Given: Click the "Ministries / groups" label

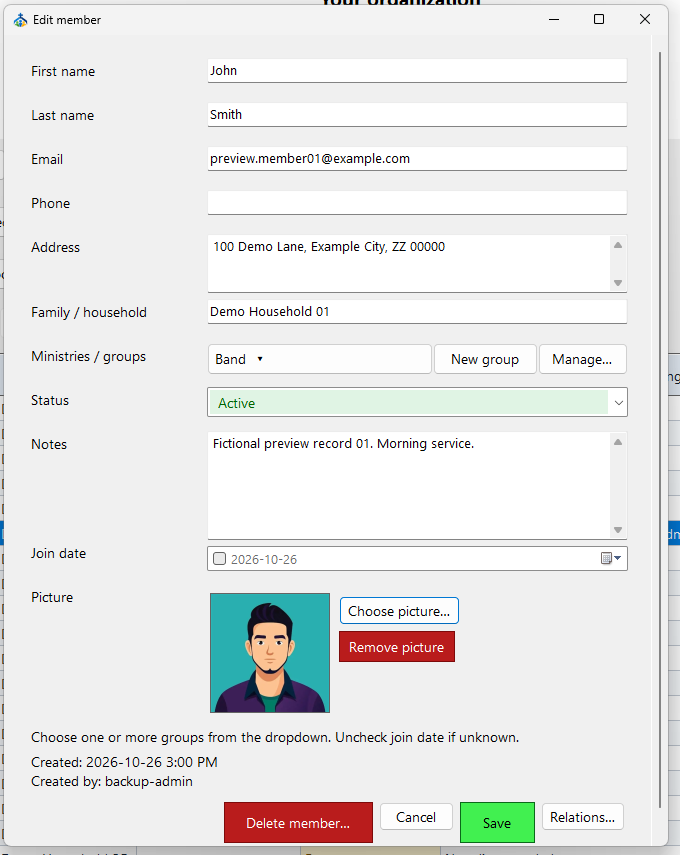Looking at the screenshot, I should tap(88, 357).
